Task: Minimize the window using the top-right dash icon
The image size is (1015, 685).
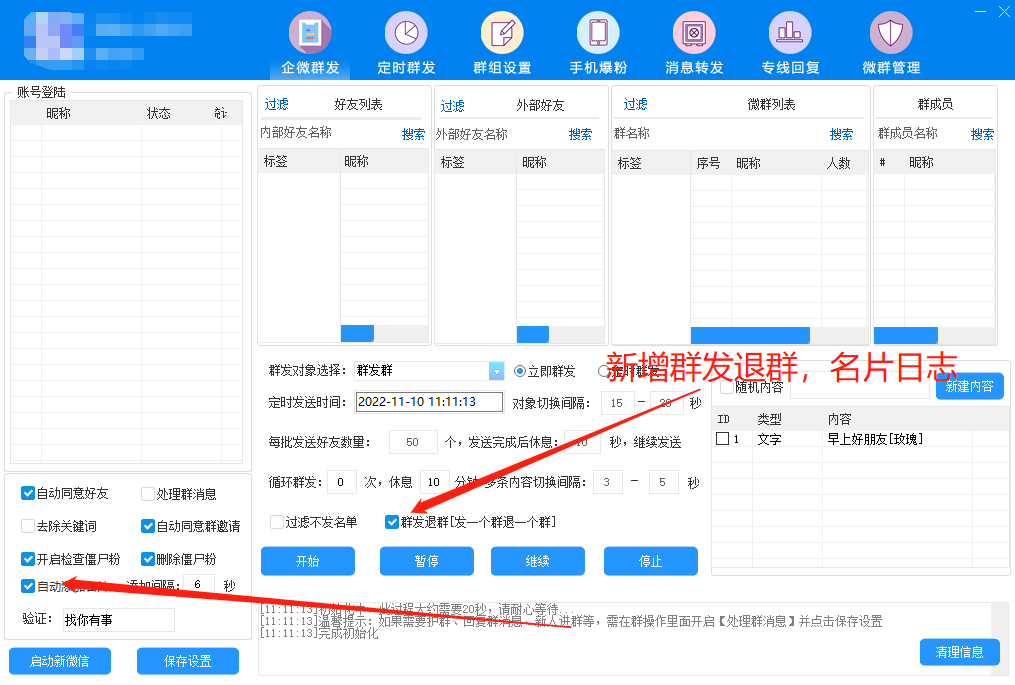Action: pyautogui.click(x=977, y=11)
